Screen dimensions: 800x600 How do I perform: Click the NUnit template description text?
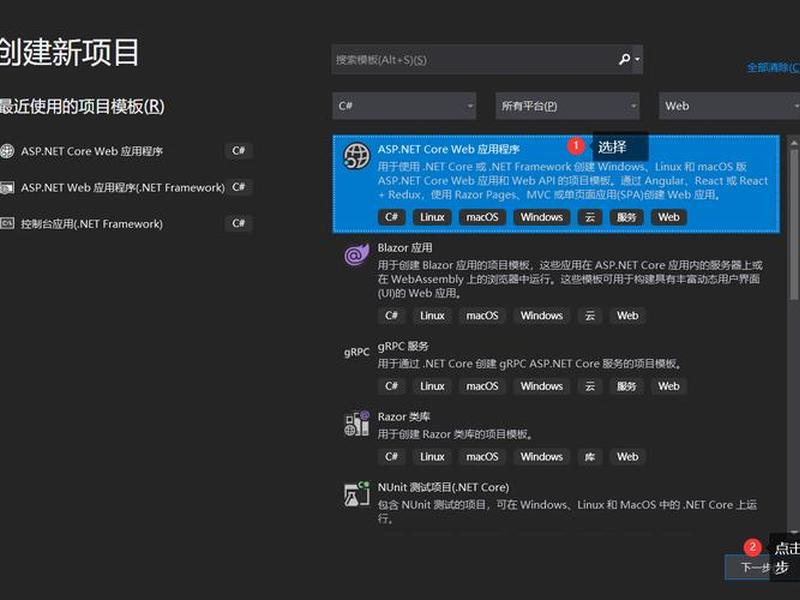point(567,511)
